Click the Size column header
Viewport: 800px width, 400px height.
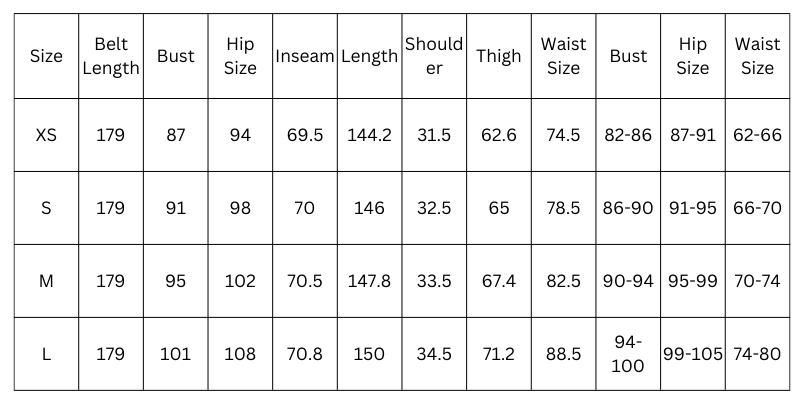[x=46, y=56]
